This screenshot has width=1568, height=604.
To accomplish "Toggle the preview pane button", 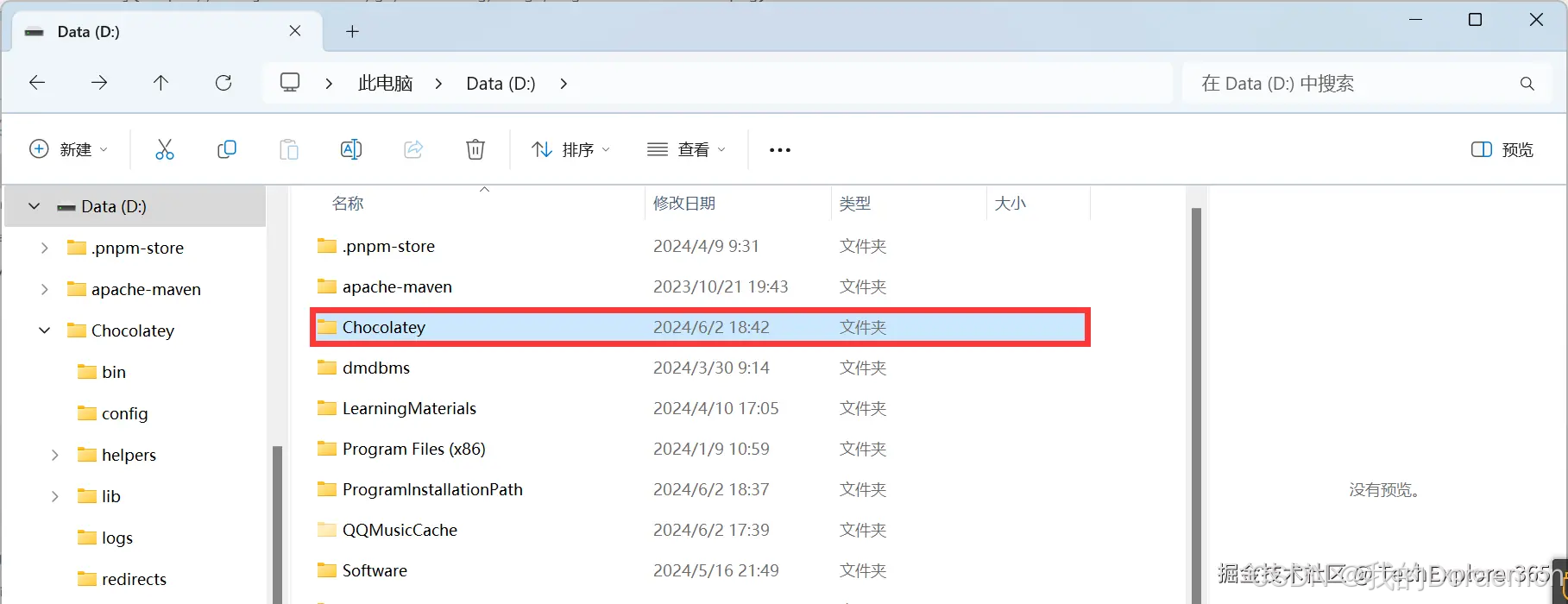I will 1502,149.
